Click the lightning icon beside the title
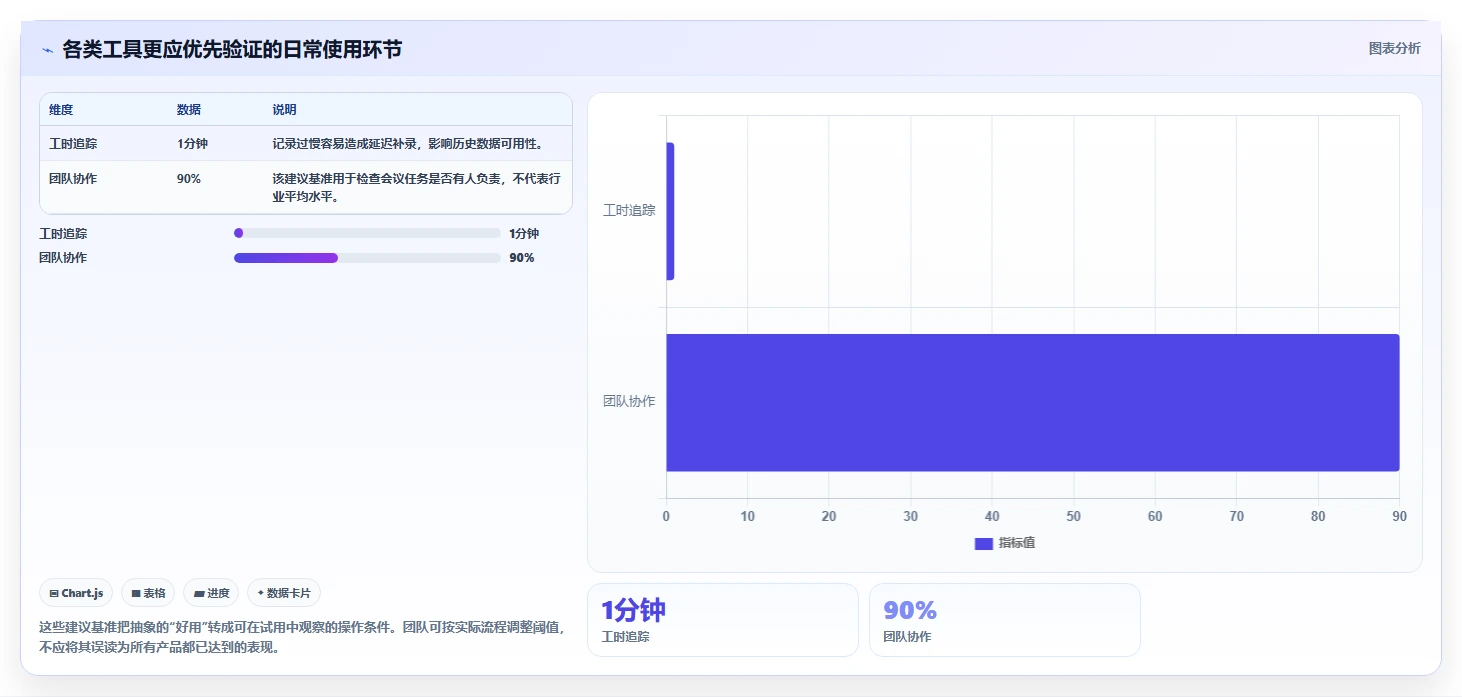 pos(47,50)
